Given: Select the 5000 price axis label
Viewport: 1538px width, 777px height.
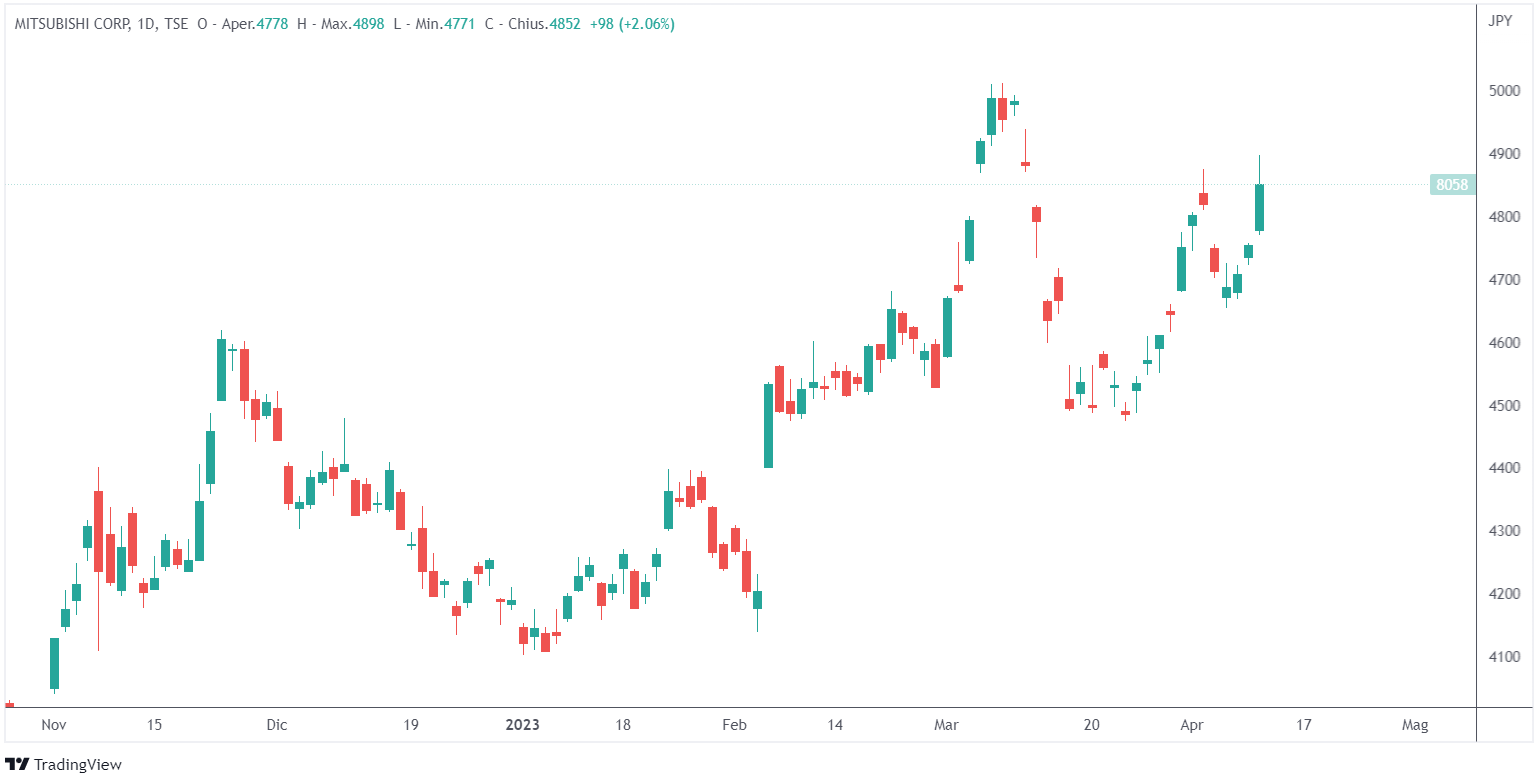Looking at the screenshot, I should coord(1504,91).
